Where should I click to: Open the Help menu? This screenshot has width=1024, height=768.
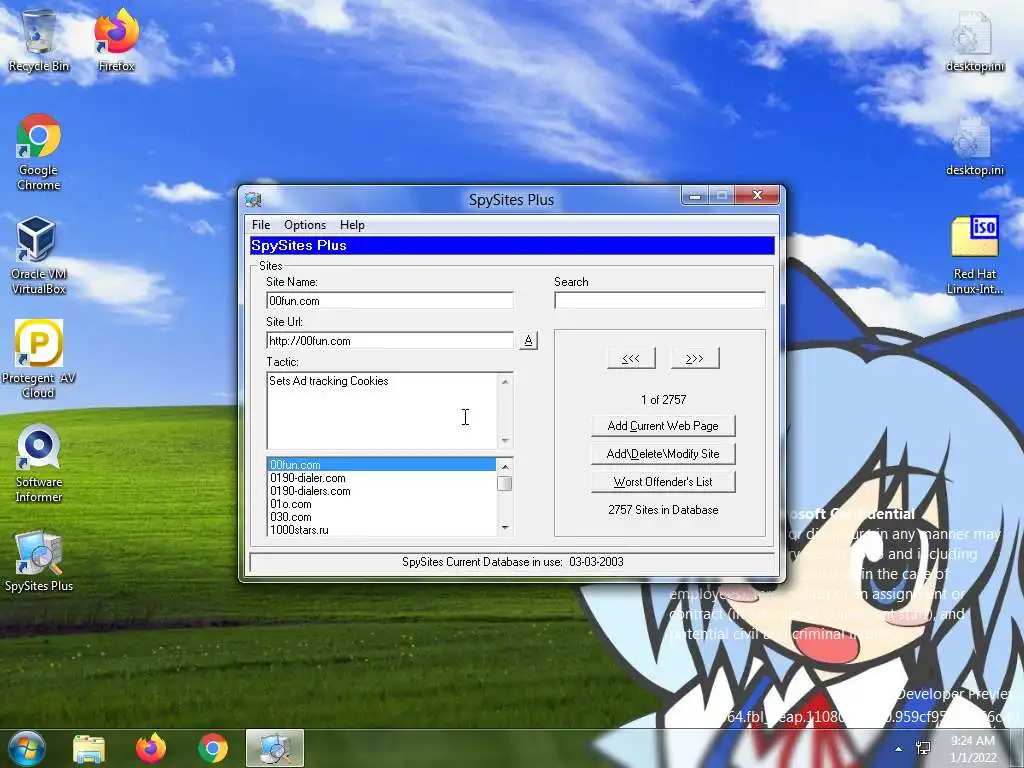coord(352,225)
